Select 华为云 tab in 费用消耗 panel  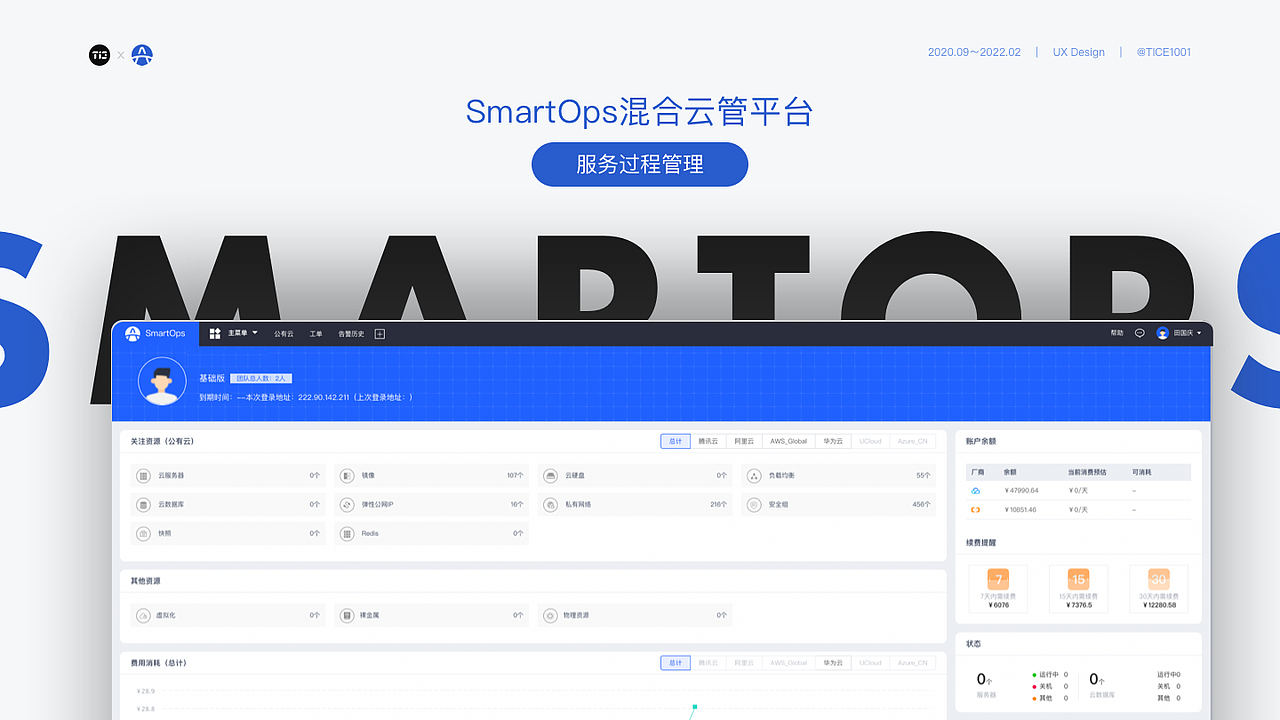pyautogui.click(x=834, y=663)
